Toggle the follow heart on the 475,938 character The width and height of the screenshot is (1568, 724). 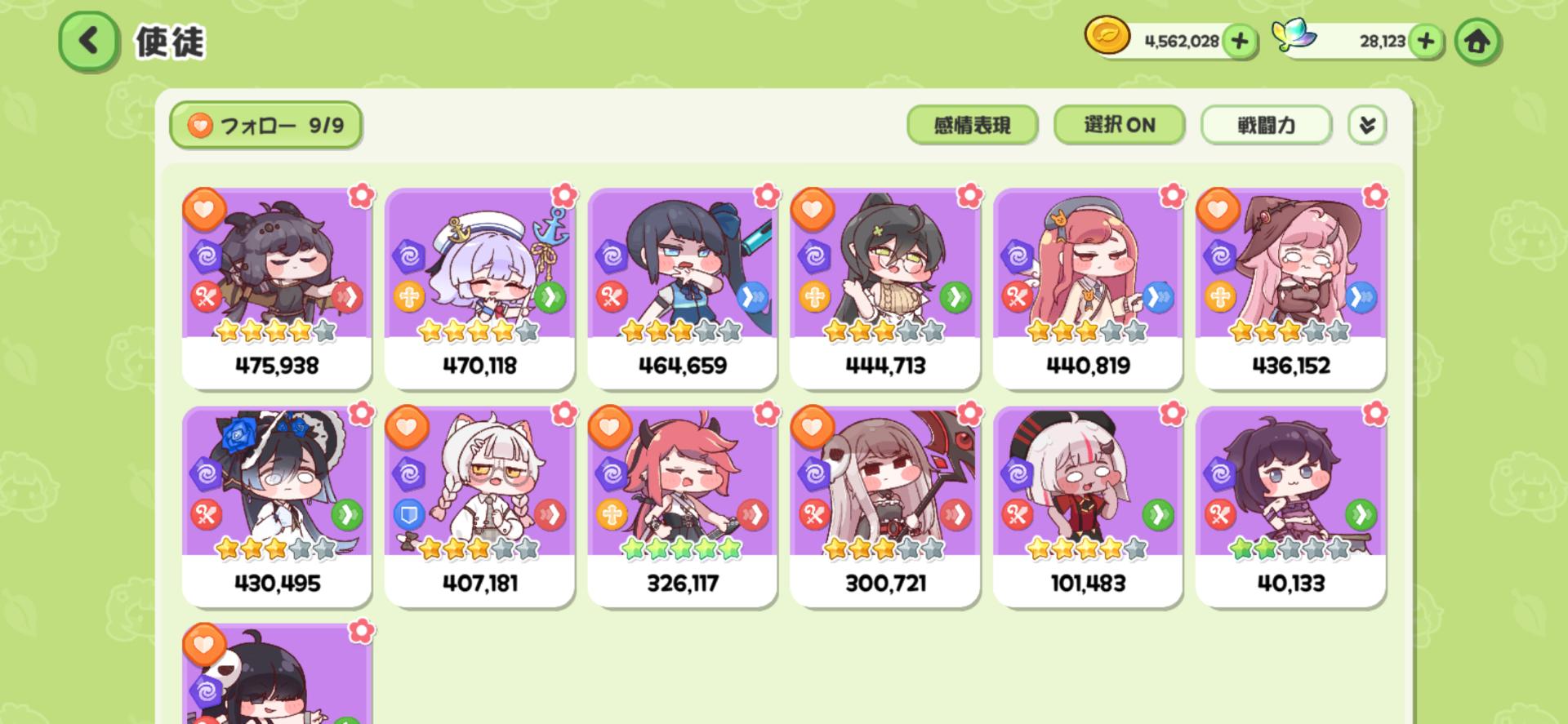[203, 209]
